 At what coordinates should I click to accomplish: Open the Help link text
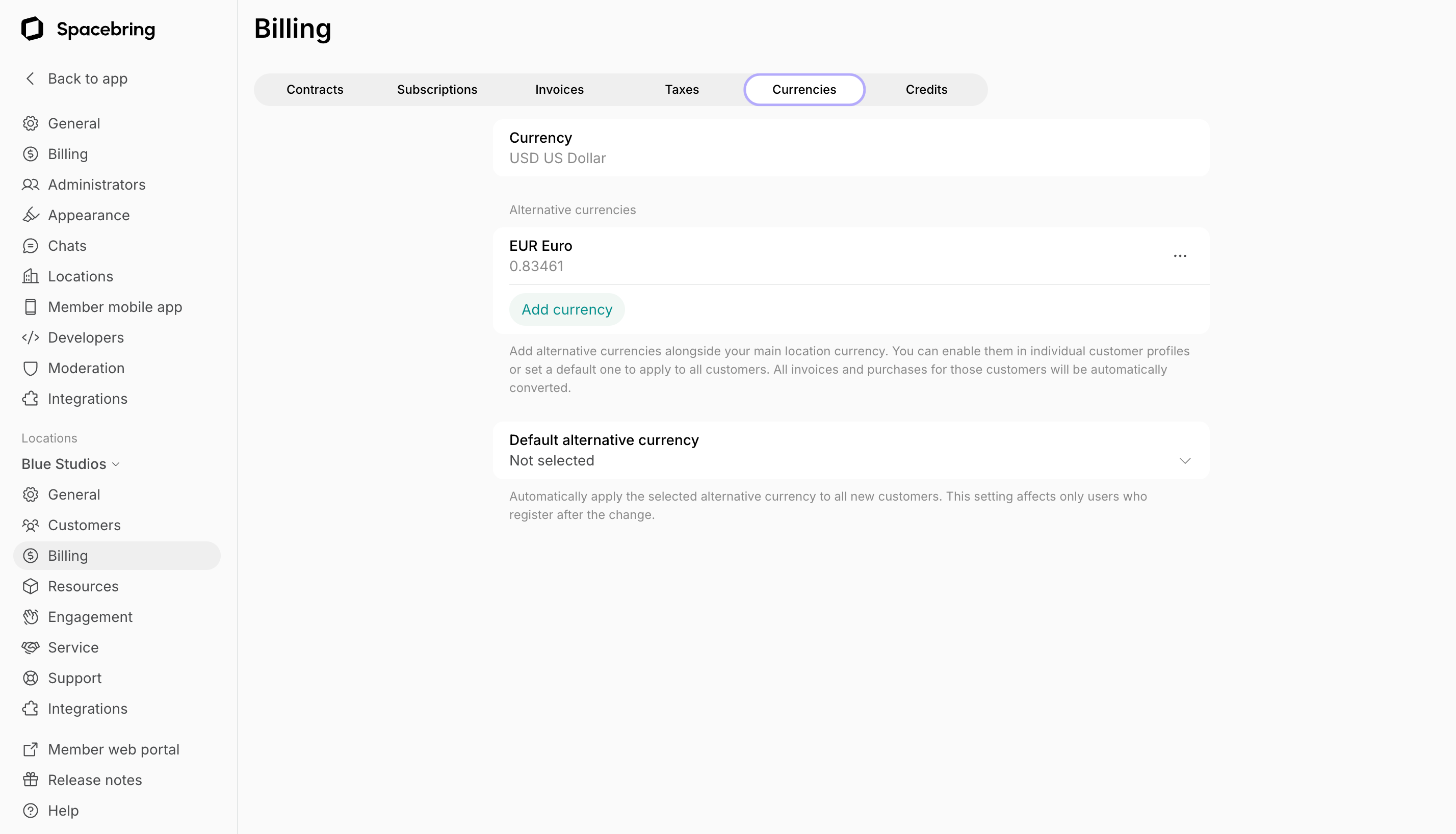point(64,811)
